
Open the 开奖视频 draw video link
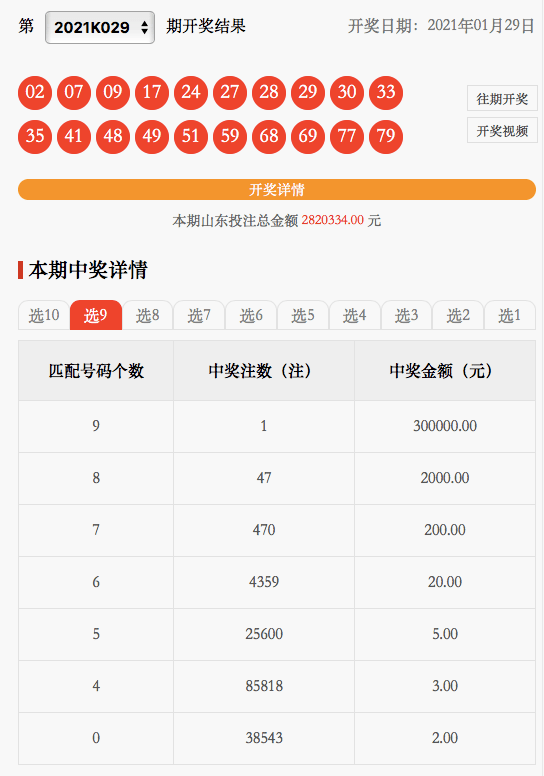(502, 131)
